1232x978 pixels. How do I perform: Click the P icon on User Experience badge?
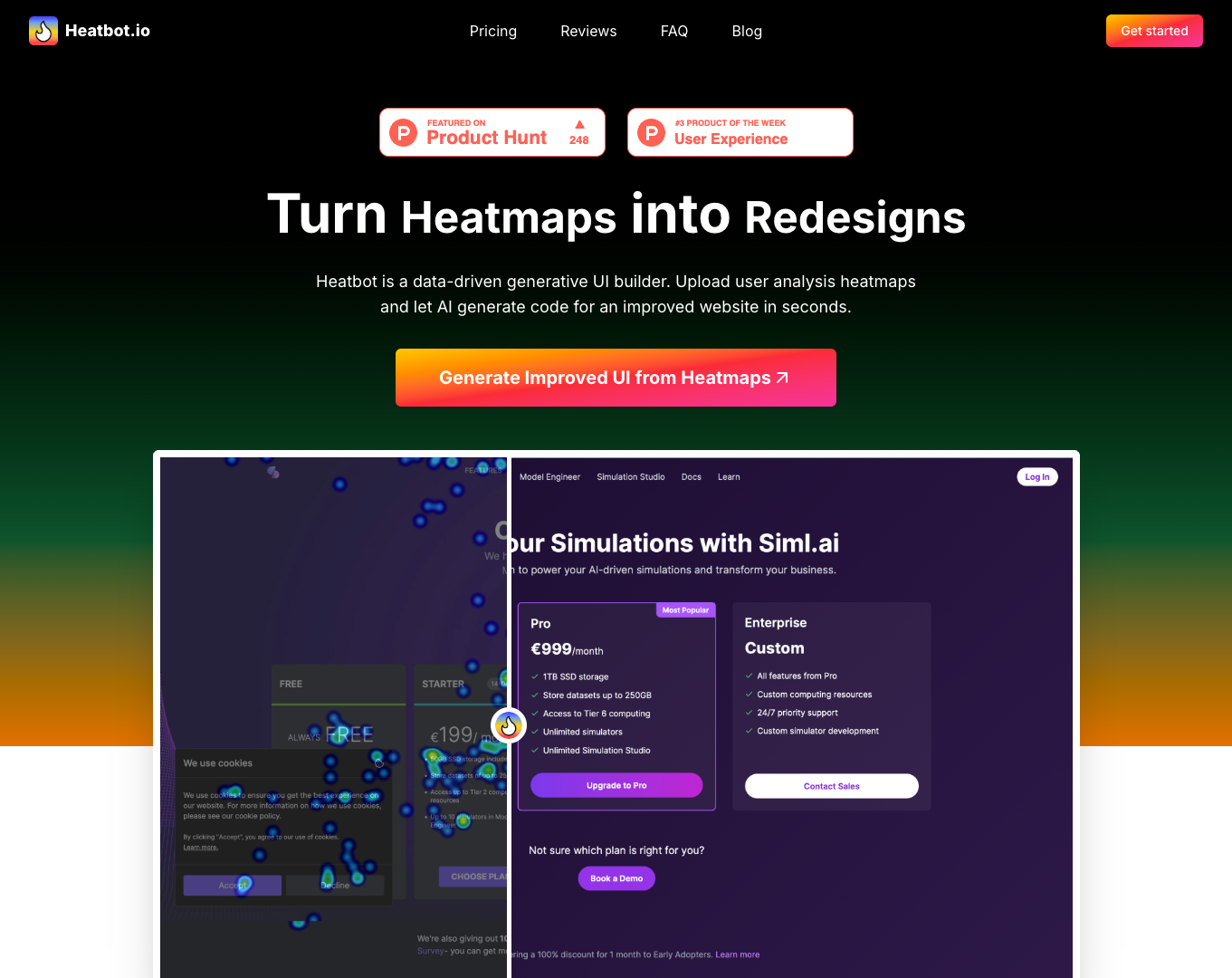pos(651,132)
